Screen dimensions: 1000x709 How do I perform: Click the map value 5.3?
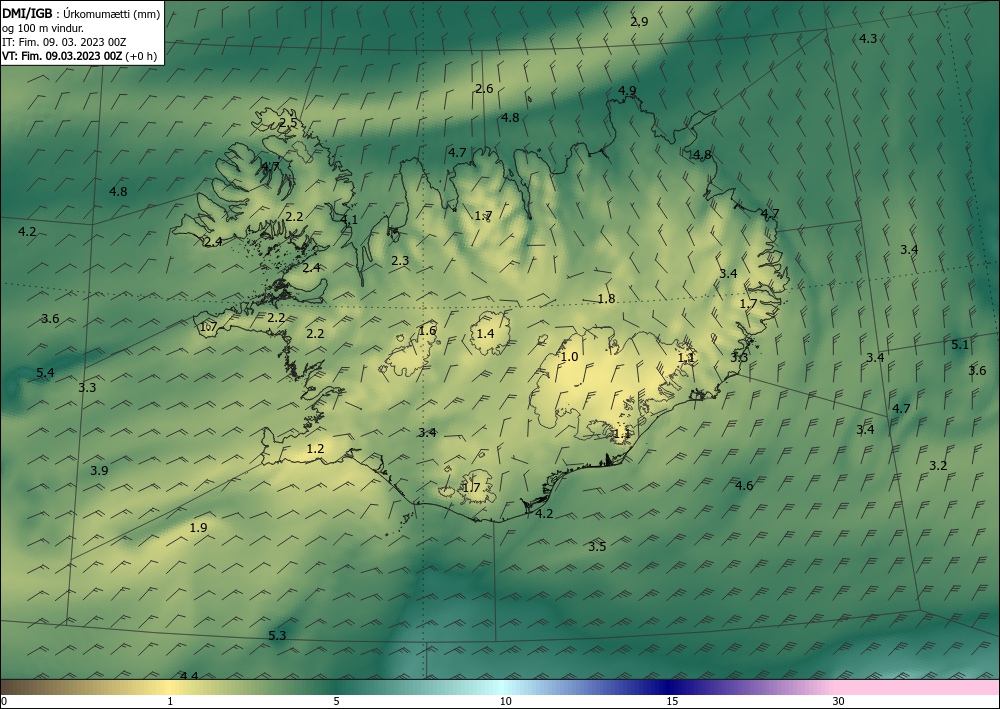tap(277, 636)
